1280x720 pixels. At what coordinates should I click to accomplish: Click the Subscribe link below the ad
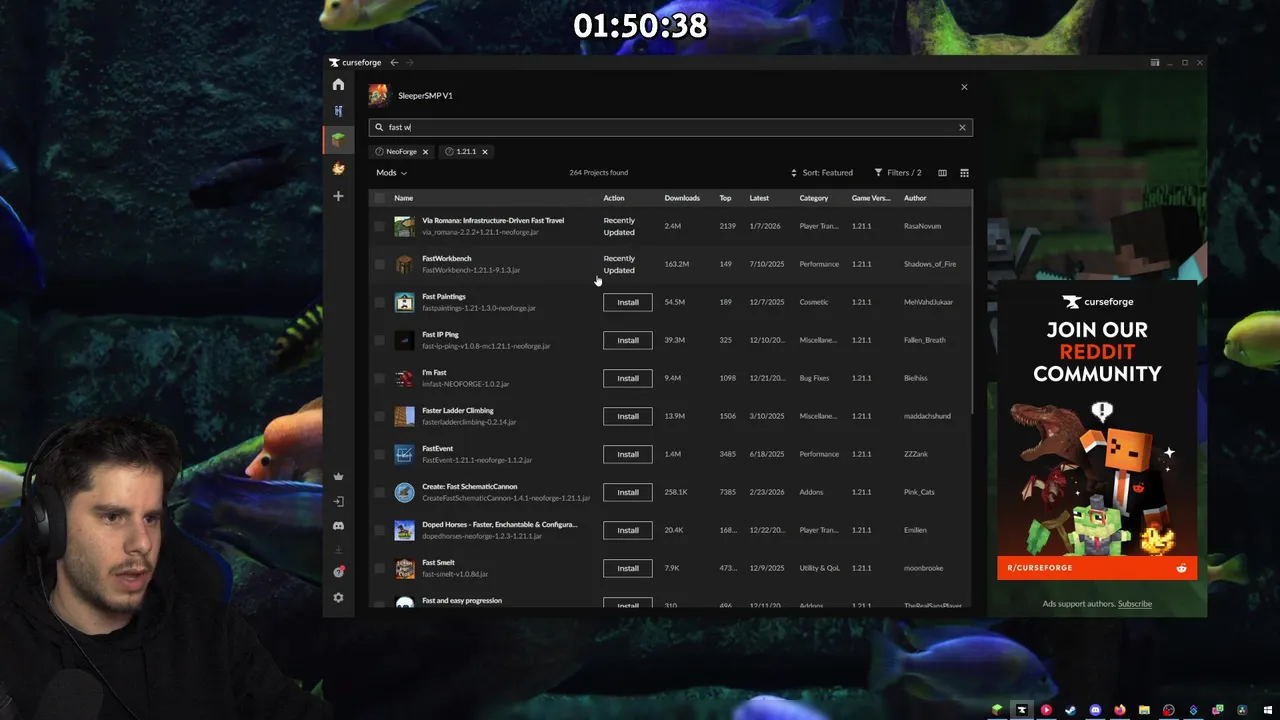(x=1134, y=604)
